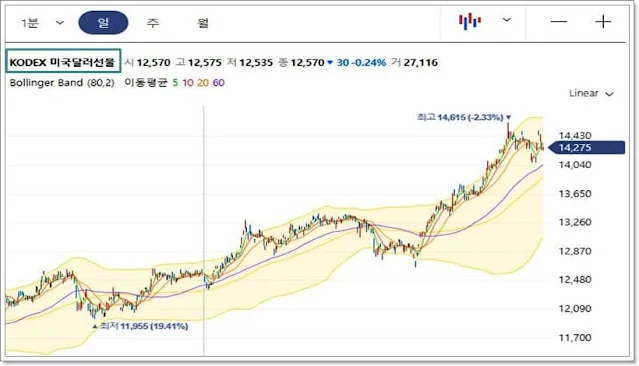Viewport: 639px width, 366px height.
Task: Click the 13,260 price axis label
Action: (575, 222)
